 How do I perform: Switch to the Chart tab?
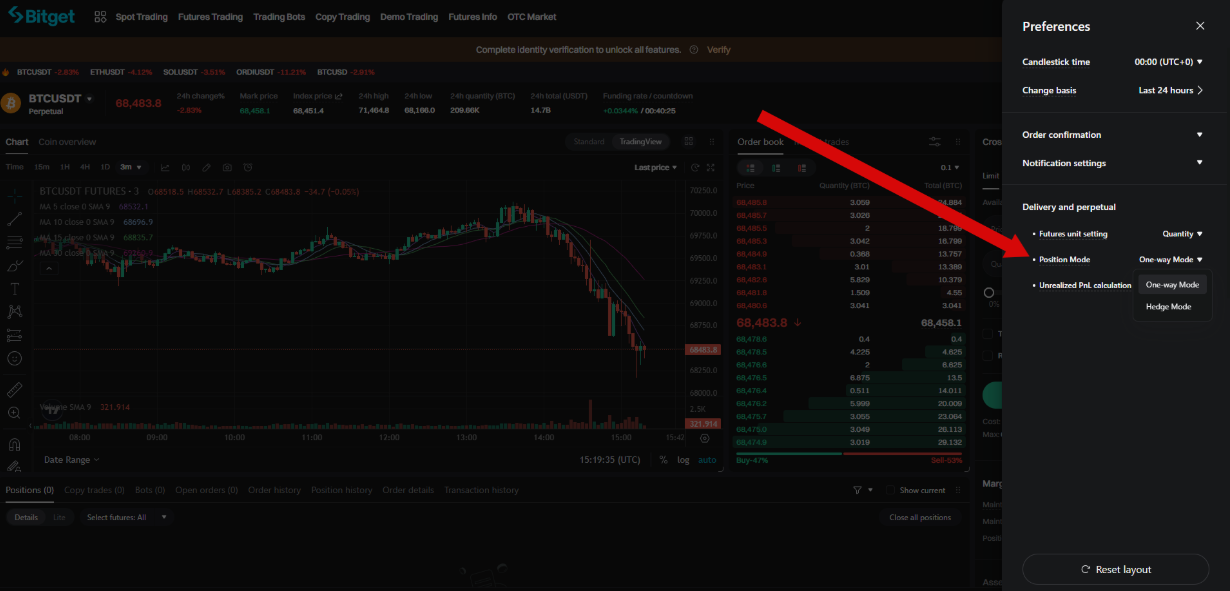17,142
